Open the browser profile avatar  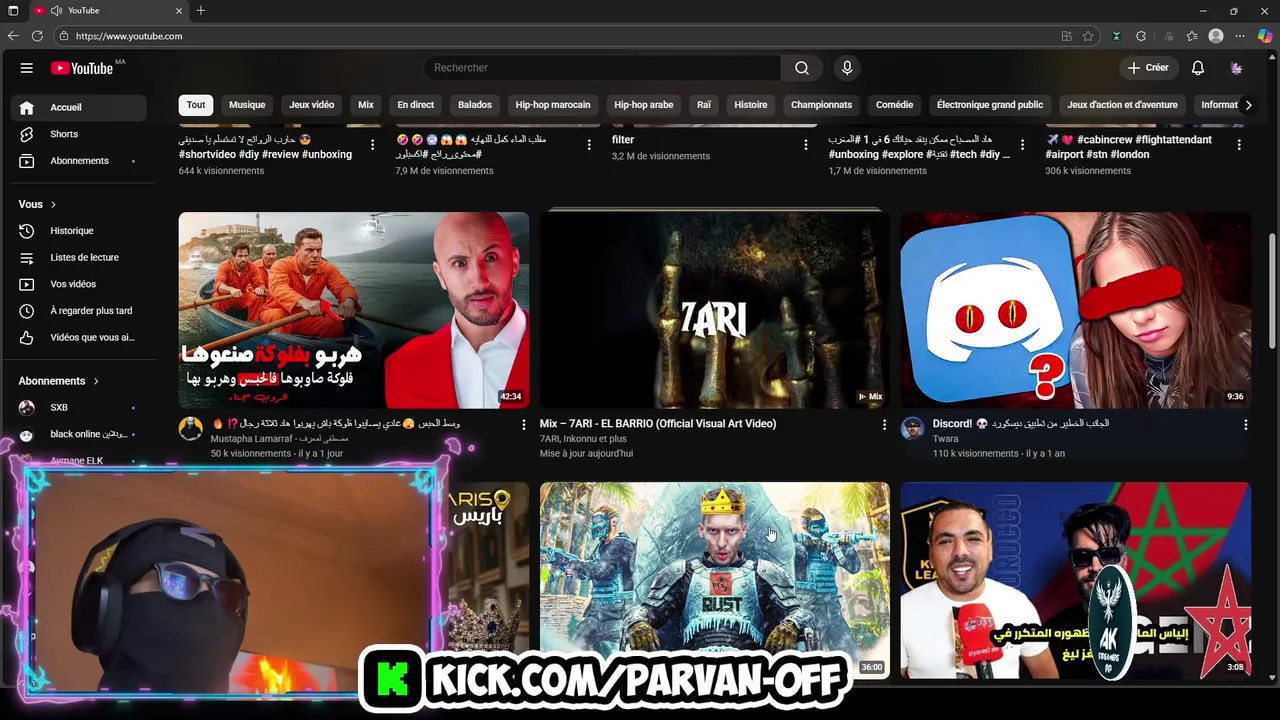tap(1216, 36)
